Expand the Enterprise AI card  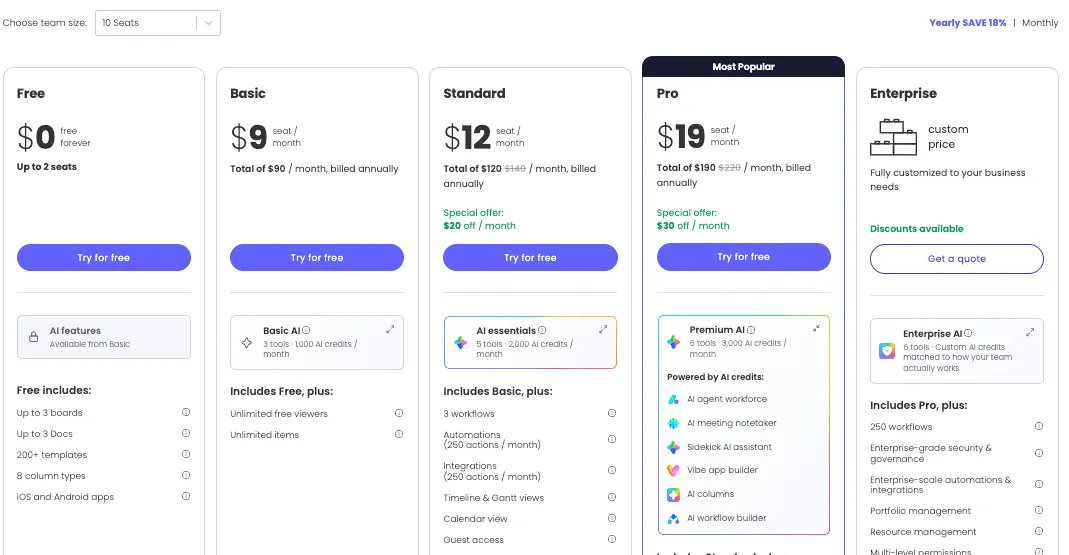[x=1029, y=332]
